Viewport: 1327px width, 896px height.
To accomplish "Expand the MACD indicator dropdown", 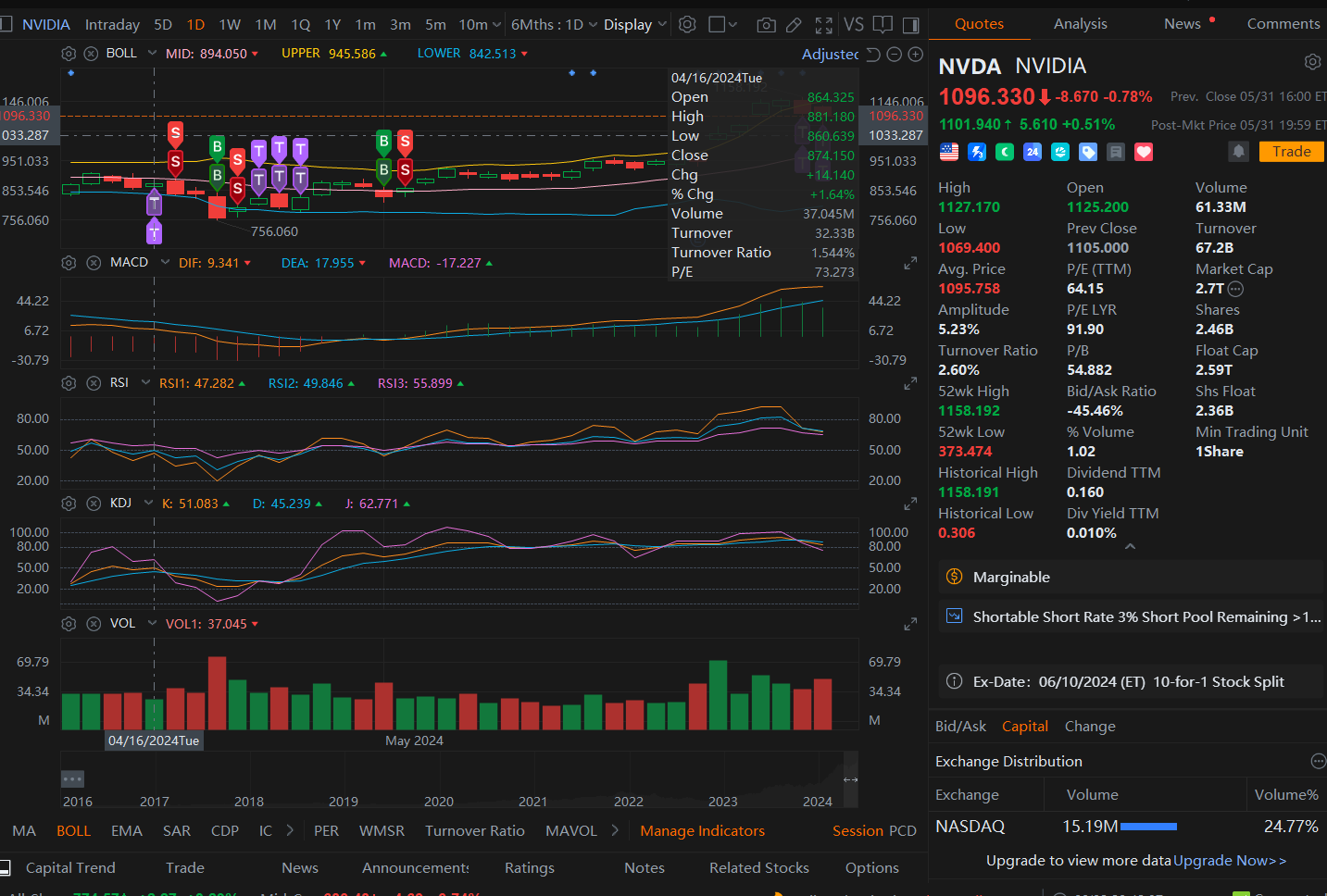I will click(165, 263).
